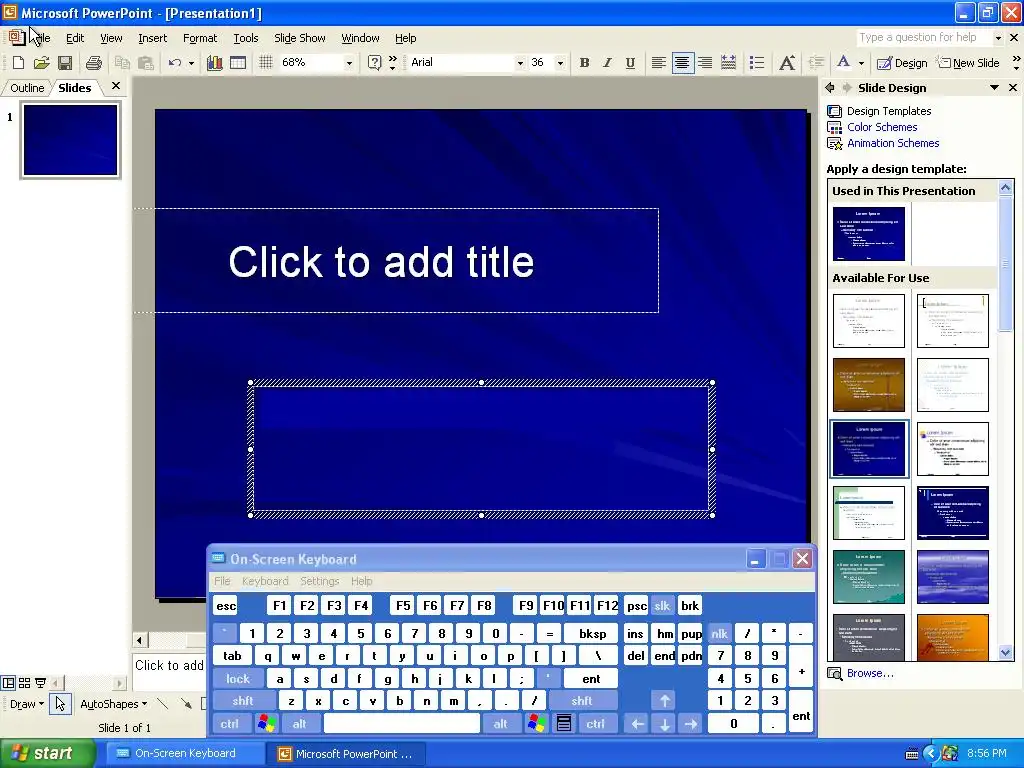Image resolution: width=1024 pixels, height=768 pixels.
Task: Select the Line drawing tool
Action: click(163, 704)
